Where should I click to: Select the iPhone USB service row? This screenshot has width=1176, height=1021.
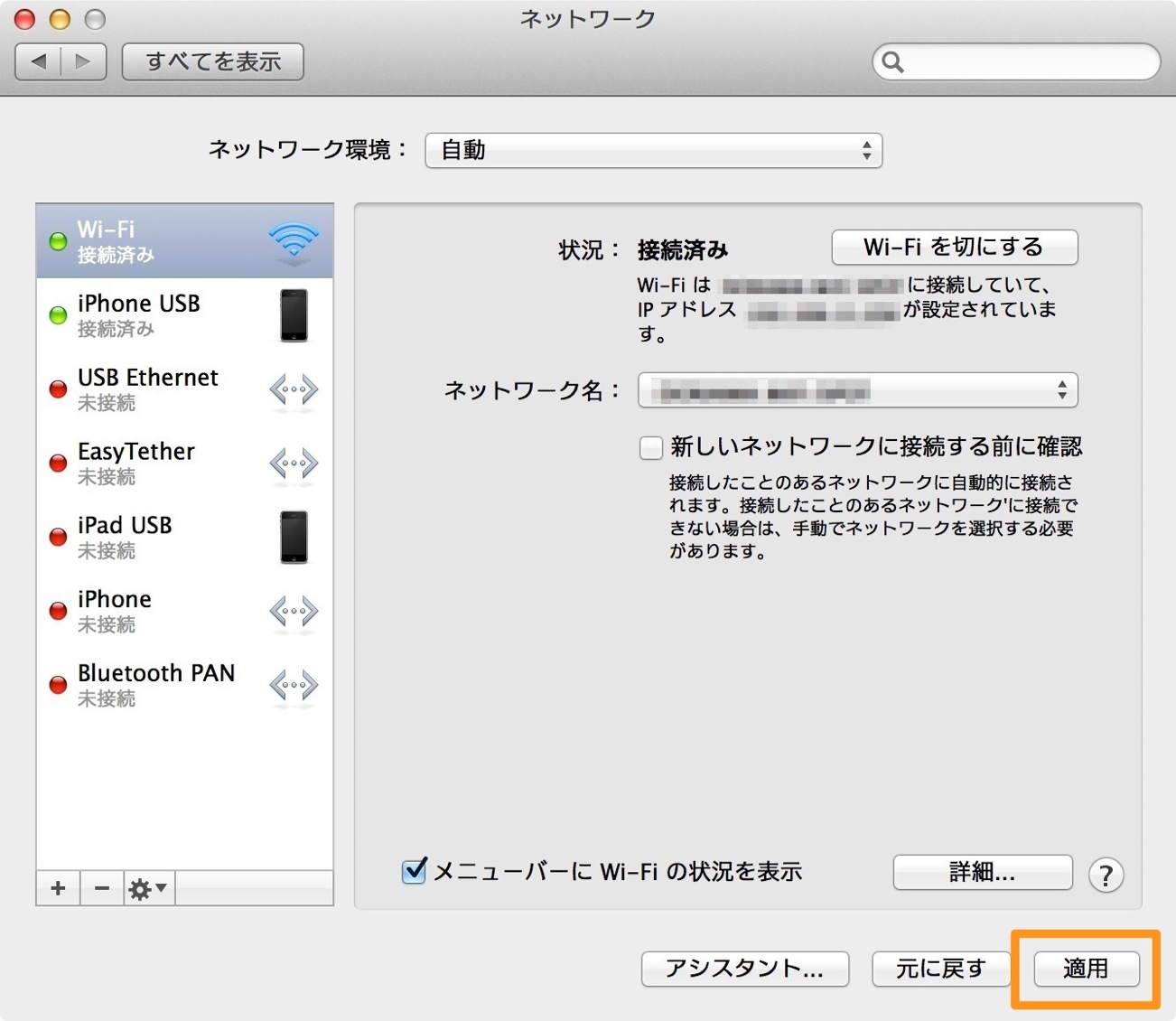pos(185,315)
